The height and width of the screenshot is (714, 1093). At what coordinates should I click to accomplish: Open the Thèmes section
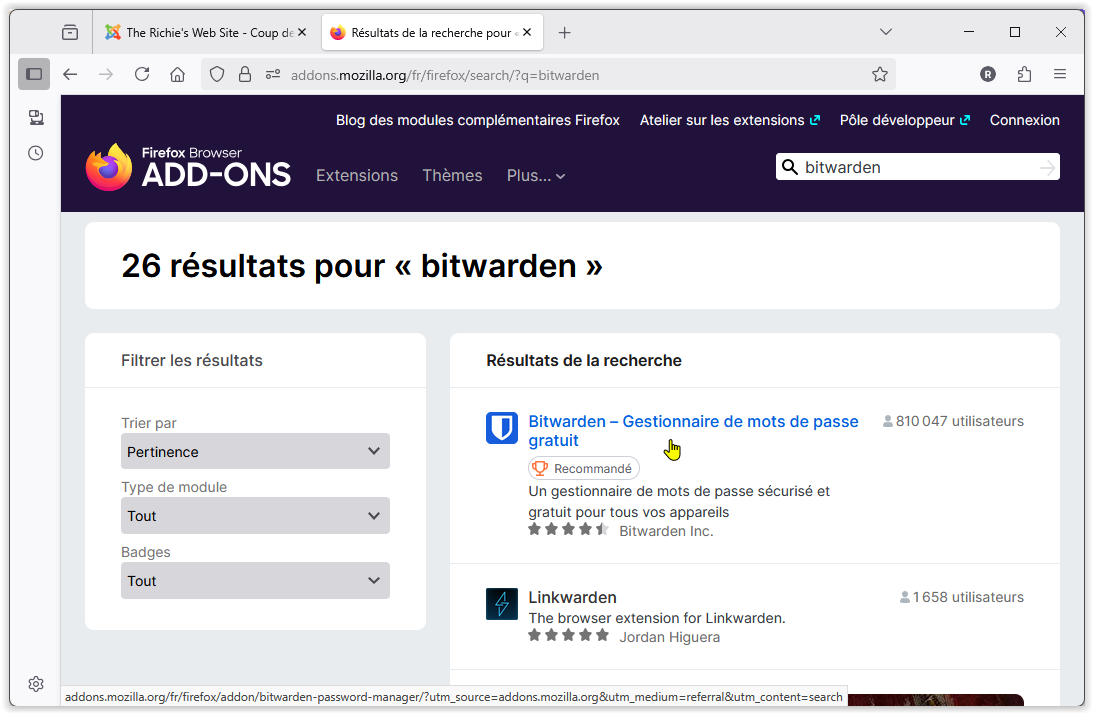(452, 176)
